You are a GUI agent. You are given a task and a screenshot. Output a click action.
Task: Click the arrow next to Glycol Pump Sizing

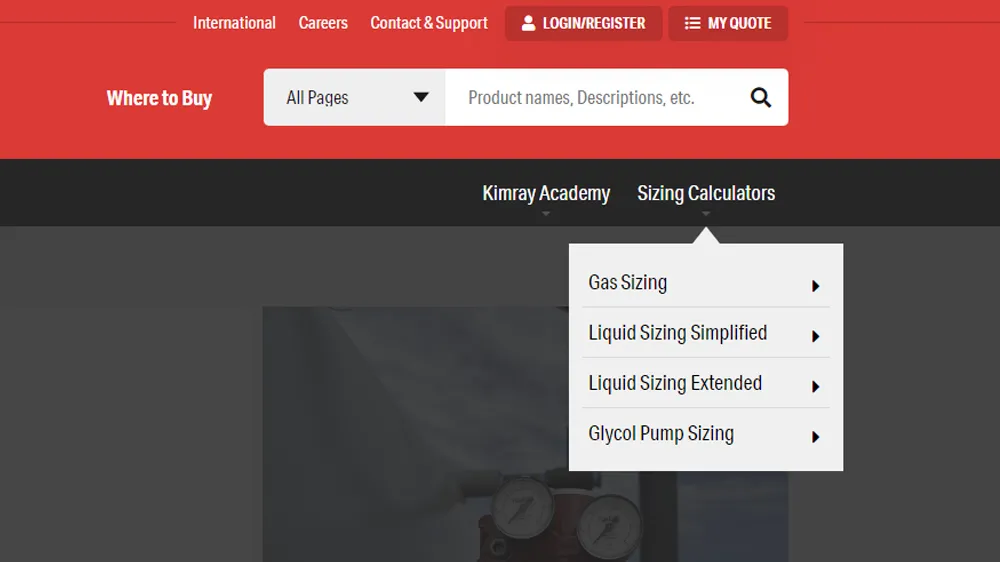(816, 436)
